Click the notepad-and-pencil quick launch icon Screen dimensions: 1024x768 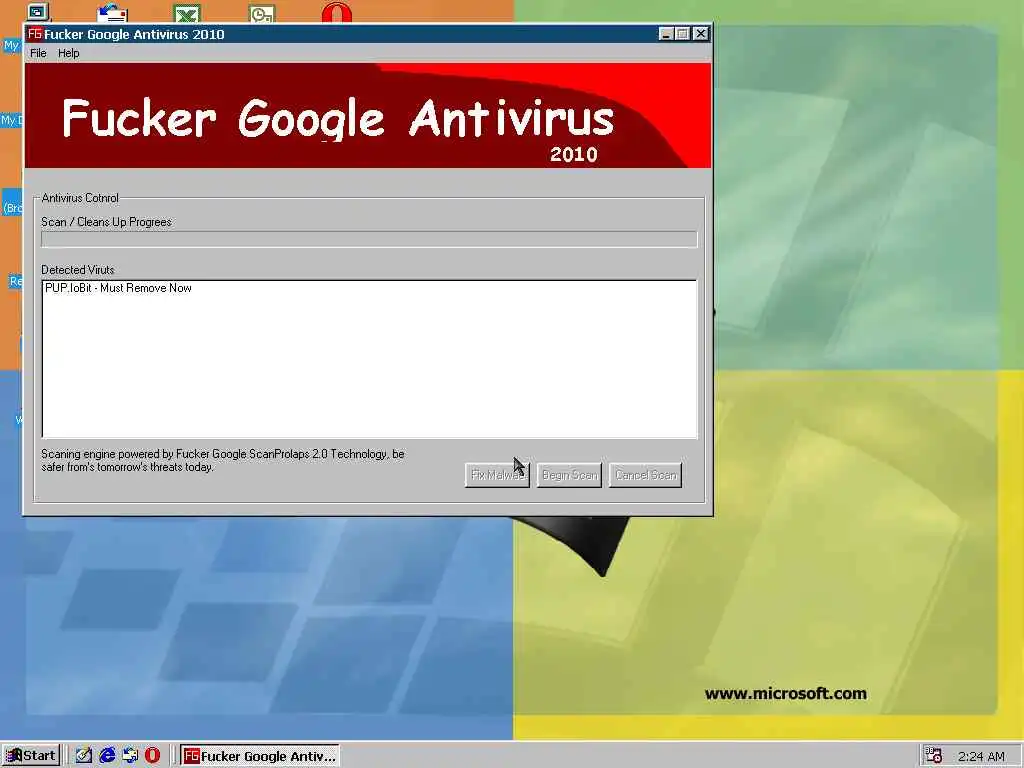(84, 756)
